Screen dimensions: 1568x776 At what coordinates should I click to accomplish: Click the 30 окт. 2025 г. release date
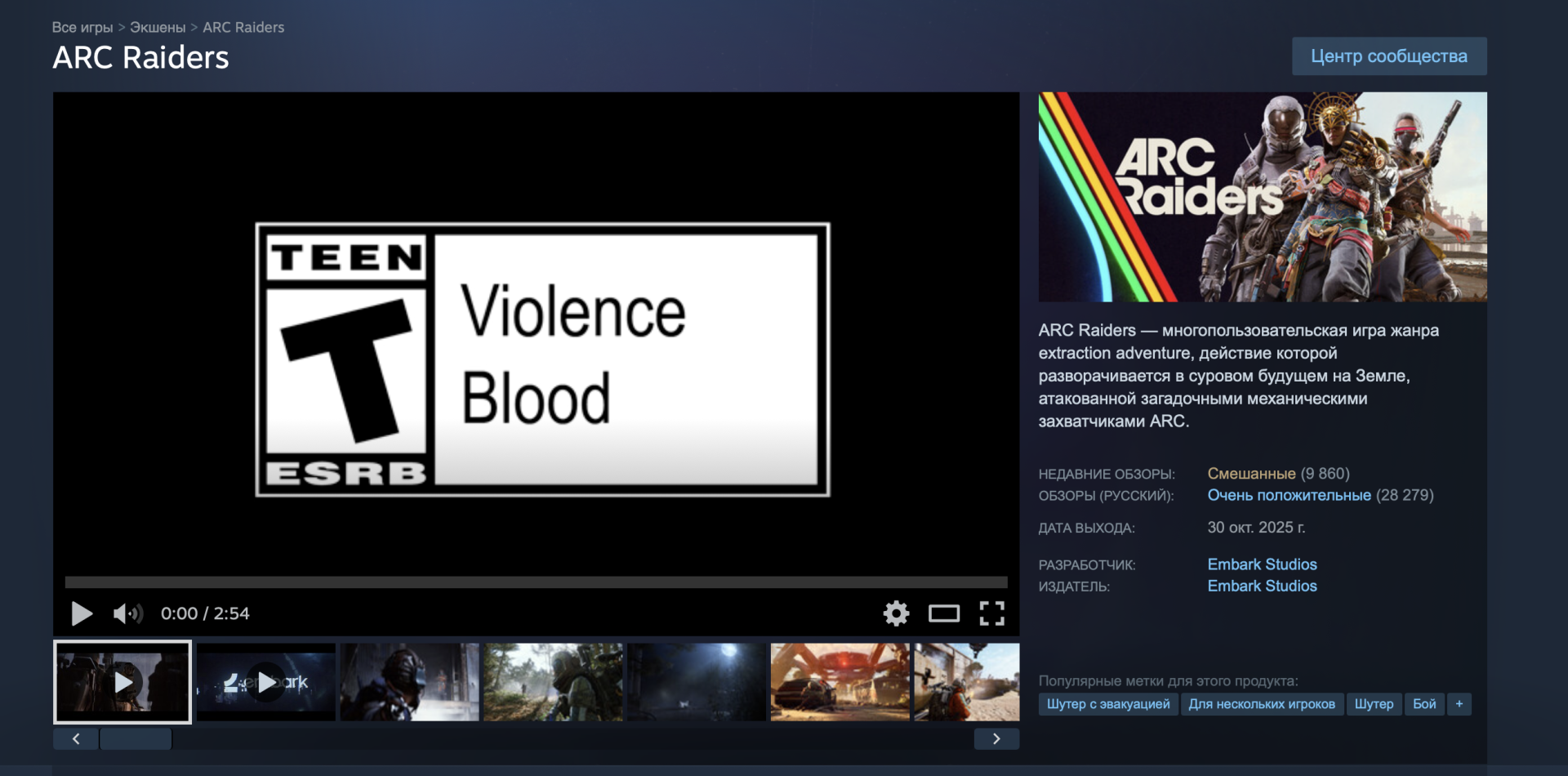click(x=1256, y=528)
